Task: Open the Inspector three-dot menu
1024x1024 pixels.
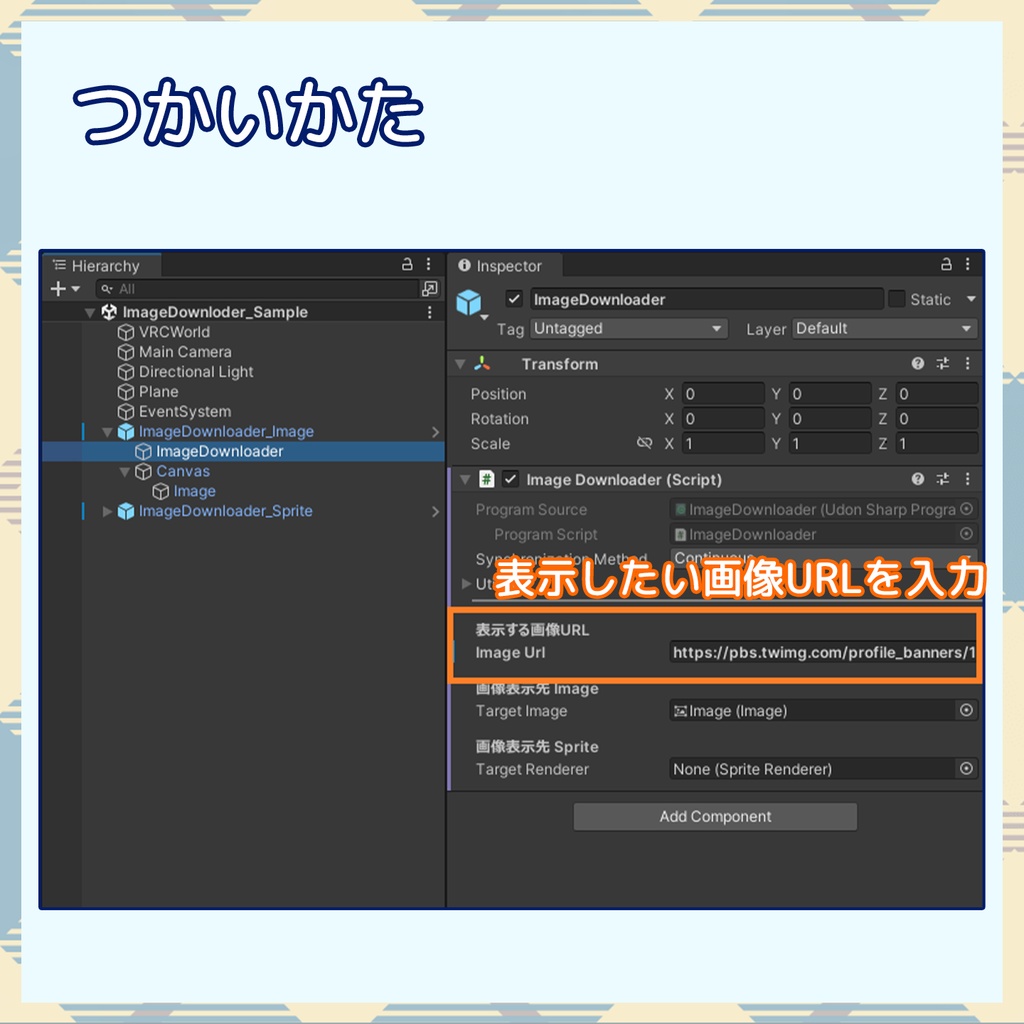Action: click(x=966, y=265)
